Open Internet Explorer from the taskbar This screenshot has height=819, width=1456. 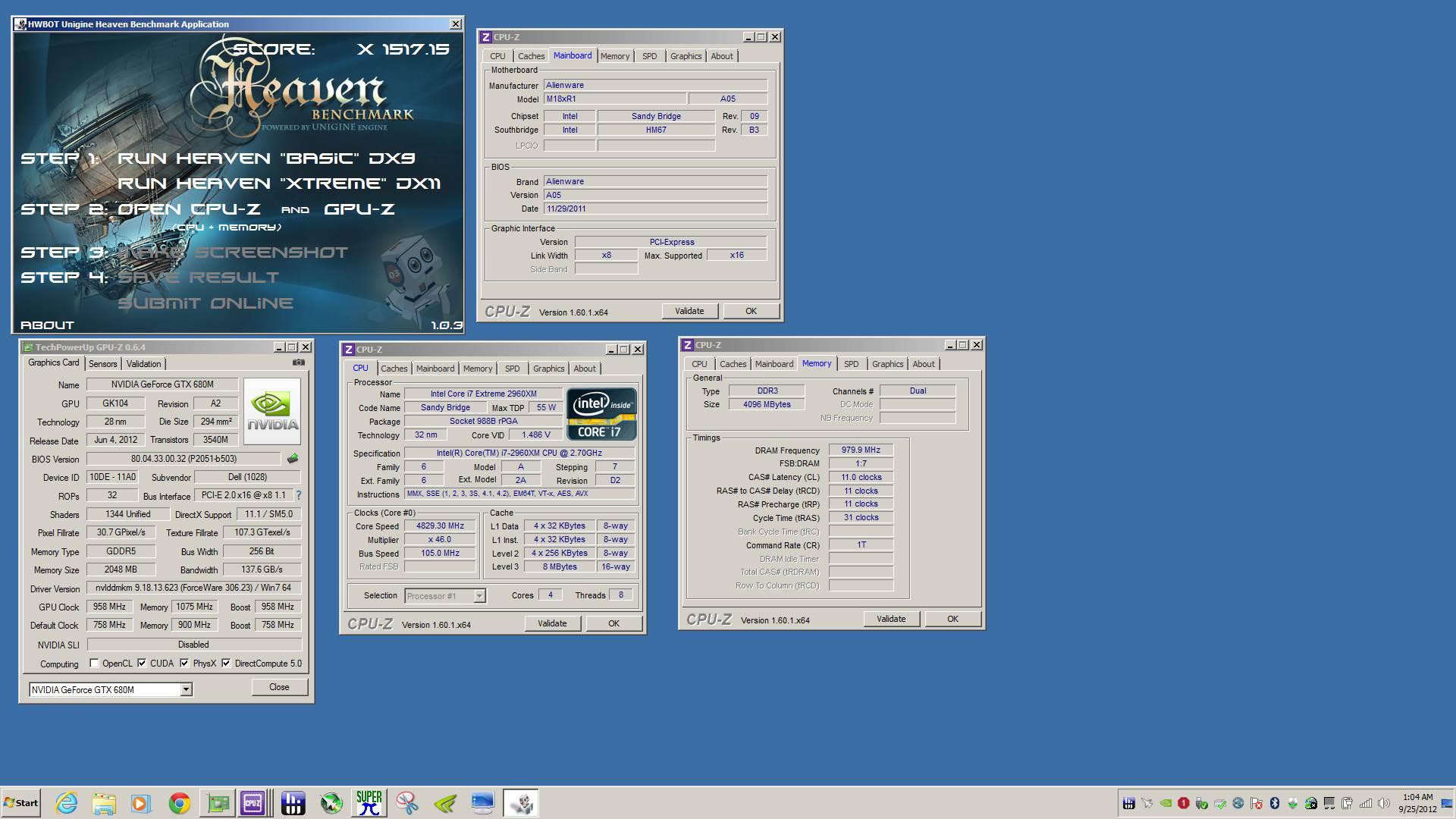[66, 802]
